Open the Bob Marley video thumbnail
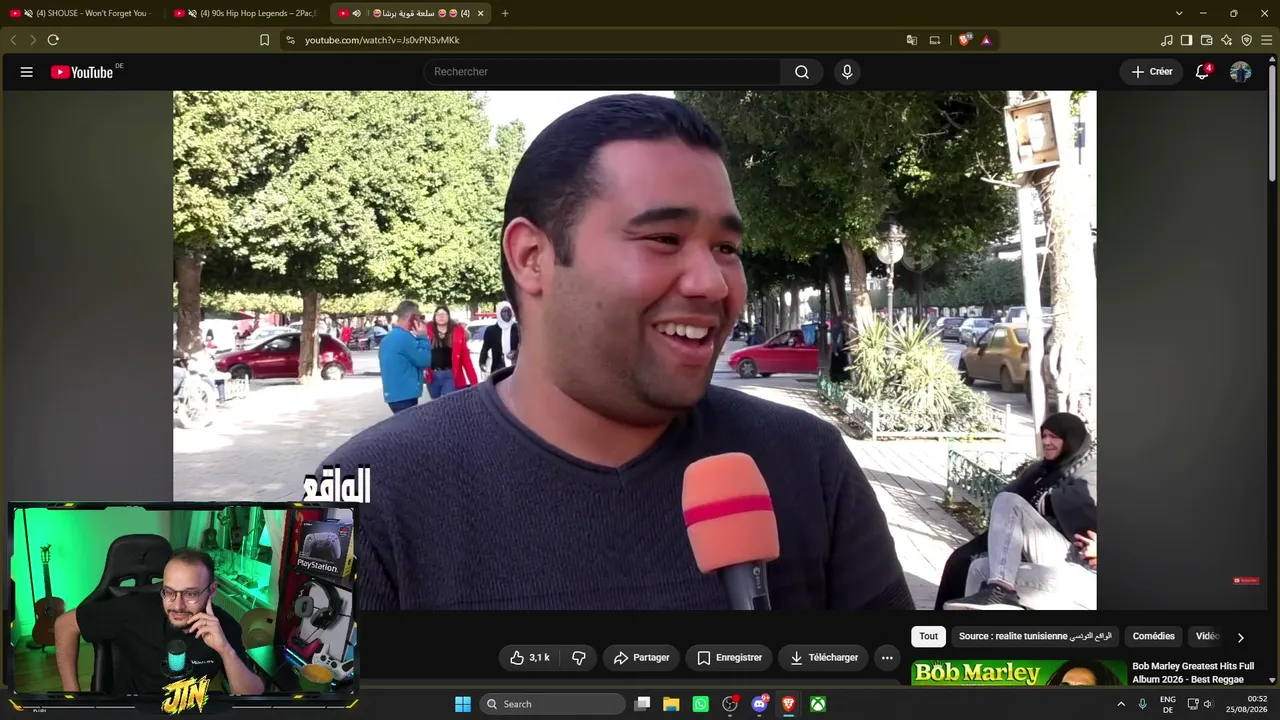Image resolution: width=1280 pixels, height=720 pixels. click(1018, 673)
